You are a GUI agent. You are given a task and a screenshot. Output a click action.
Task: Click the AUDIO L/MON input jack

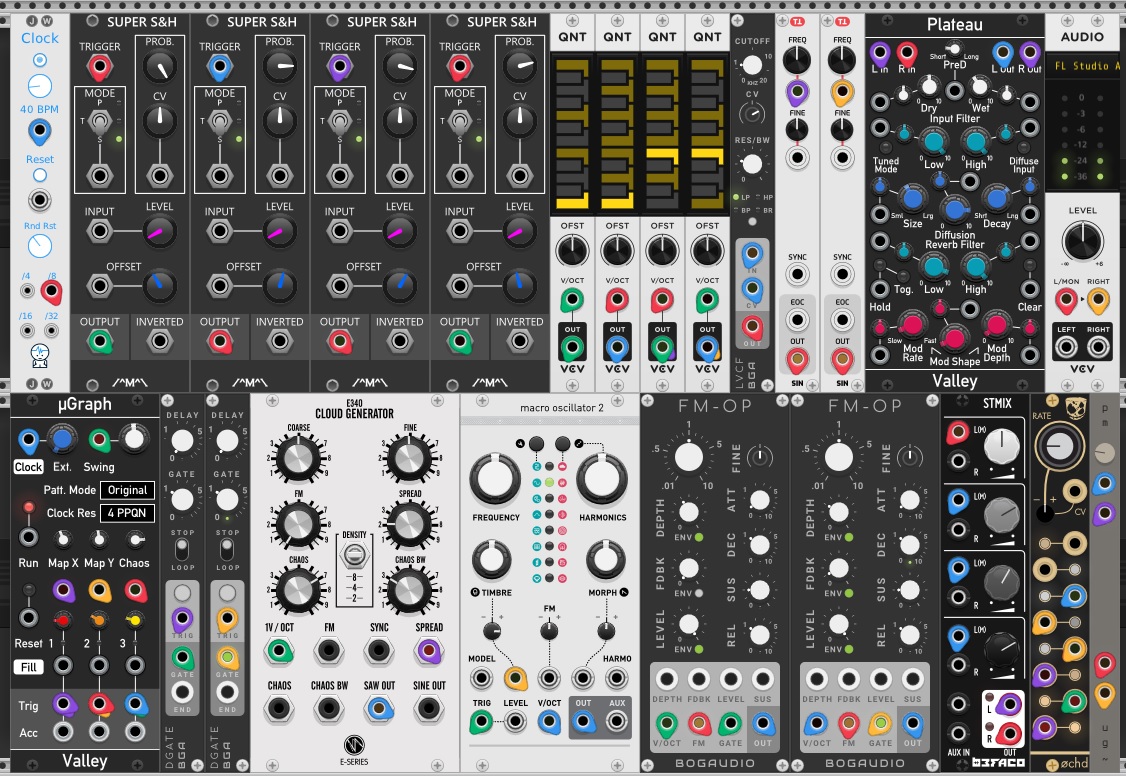pyautogui.click(x=1066, y=301)
